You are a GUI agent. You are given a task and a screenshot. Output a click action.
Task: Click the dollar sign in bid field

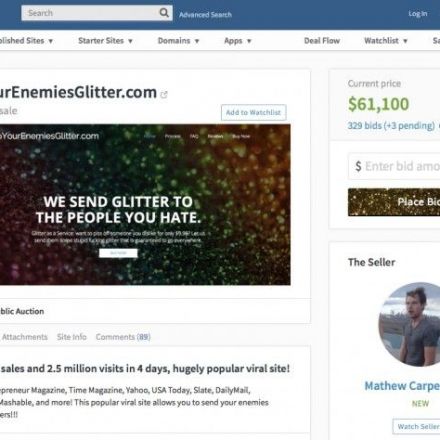(358, 166)
